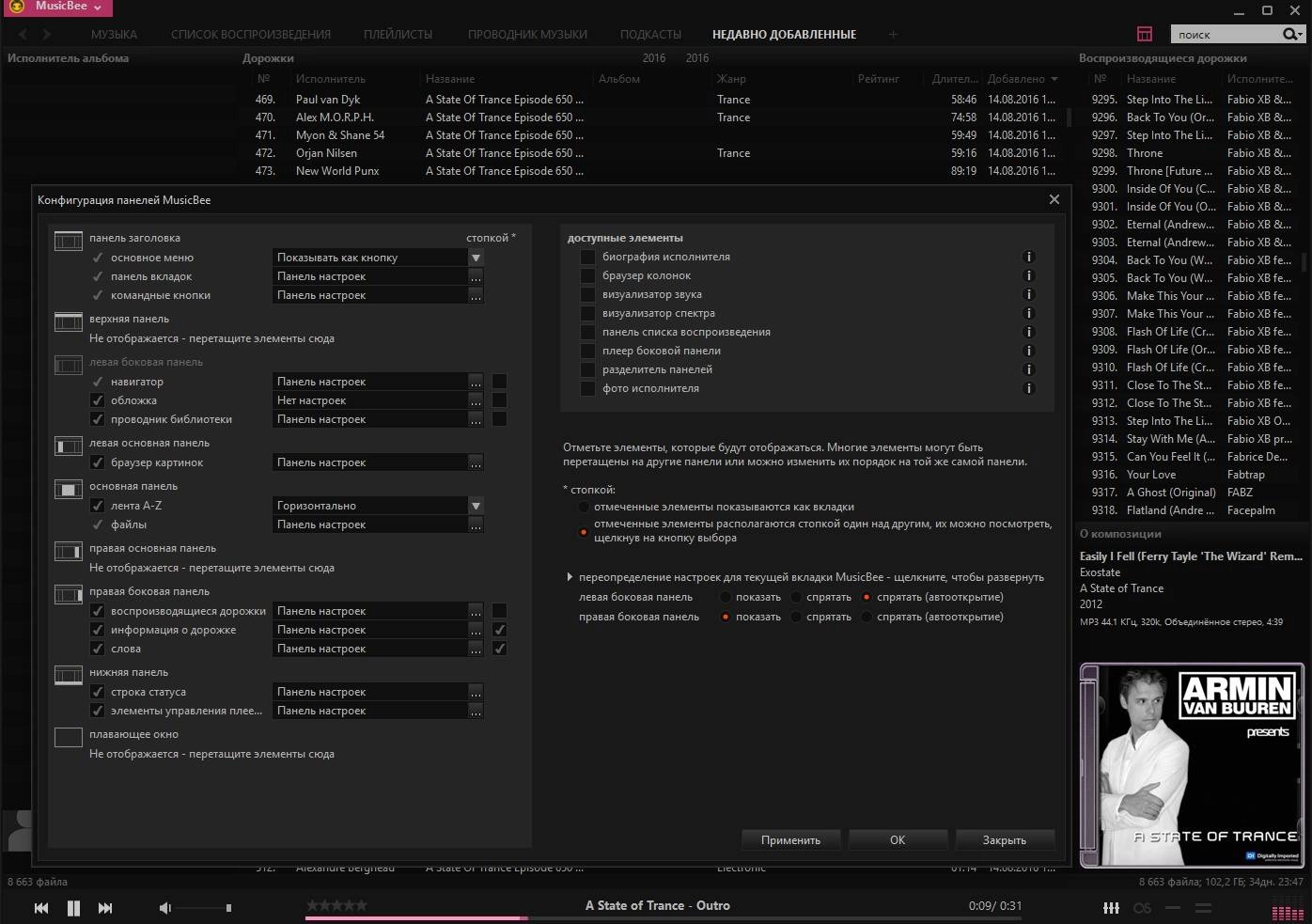The width and height of the screenshot is (1312, 924).
Task: Uncheck 'лента A-Z' element
Action: pos(97,506)
